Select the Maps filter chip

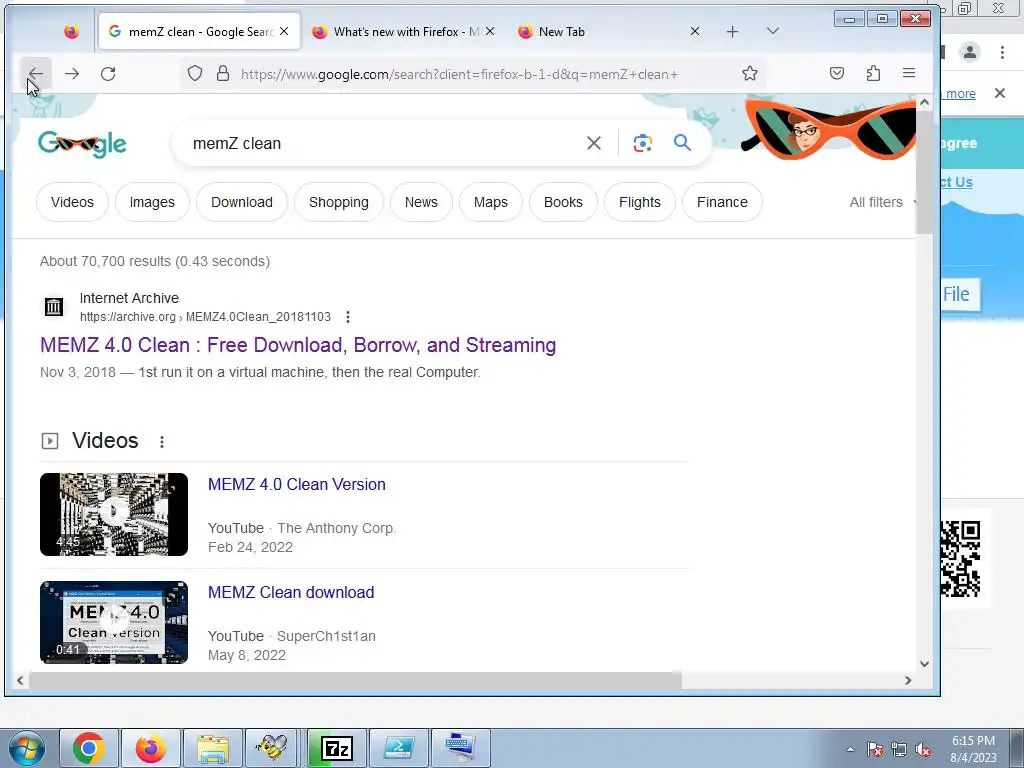coord(490,202)
